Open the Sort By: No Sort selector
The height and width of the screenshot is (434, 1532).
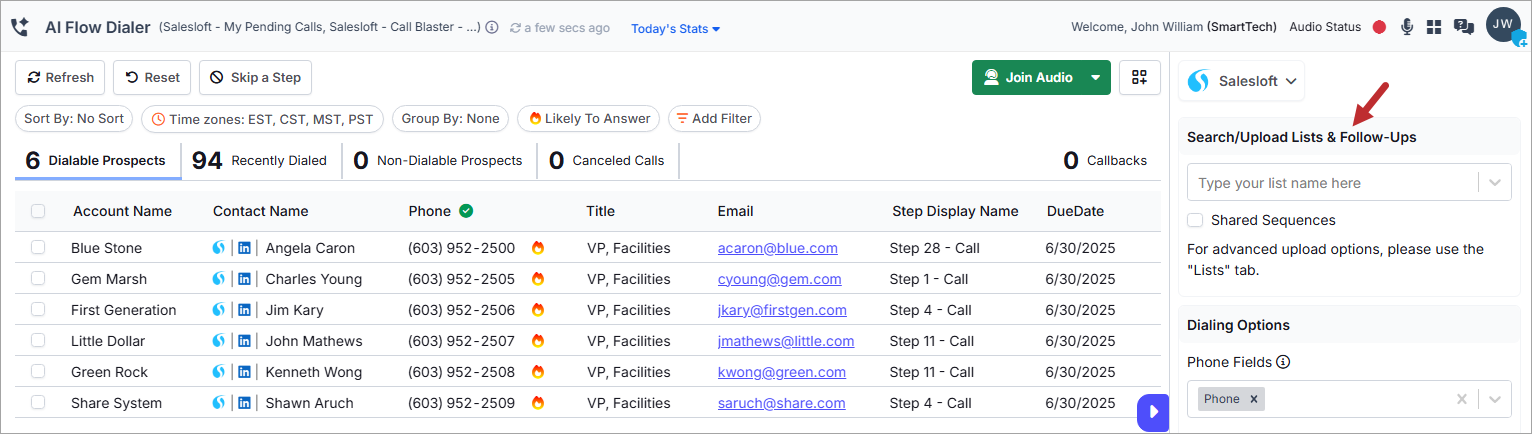[74, 118]
